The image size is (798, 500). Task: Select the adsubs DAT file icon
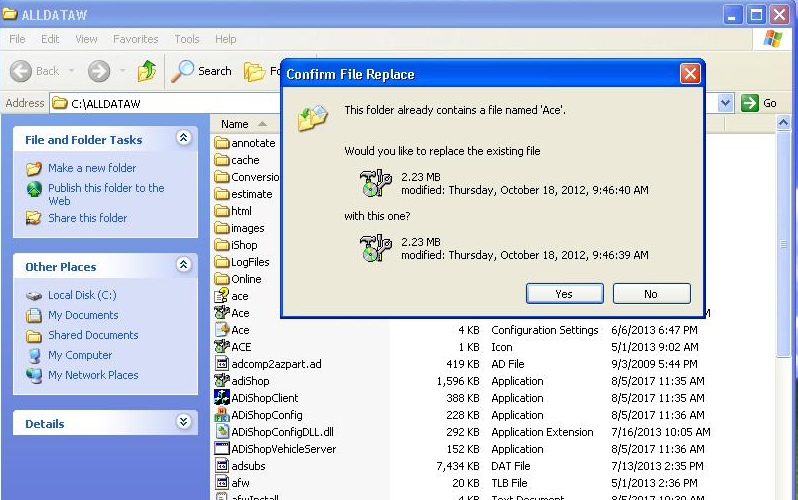[x=222, y=466]
